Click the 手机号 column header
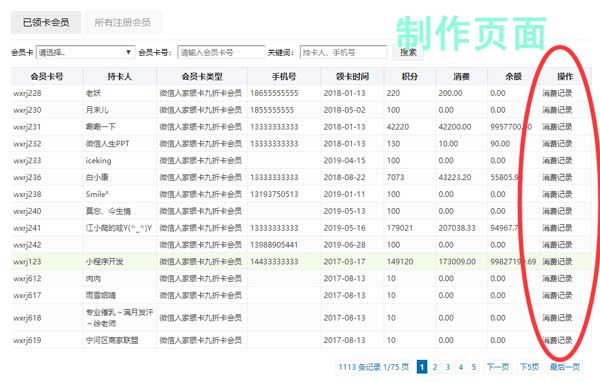The height and width of the screenshot is (382, 600). [x=284, y=77]
